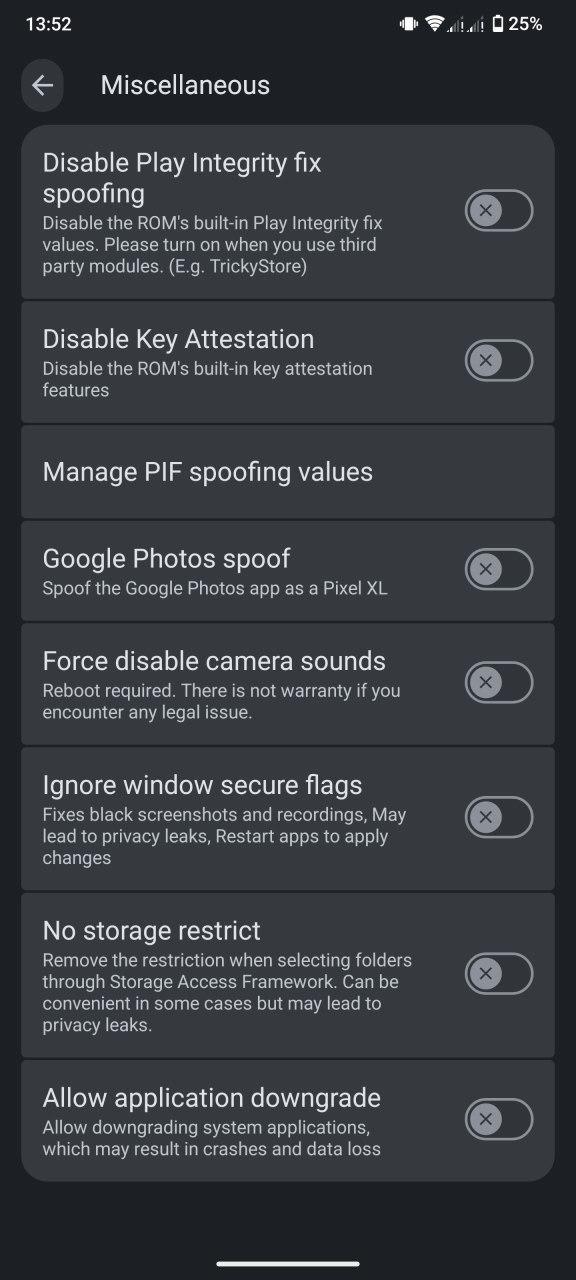
Task: Turn on No storage restrict toggle
Action: tap(499, 973)
